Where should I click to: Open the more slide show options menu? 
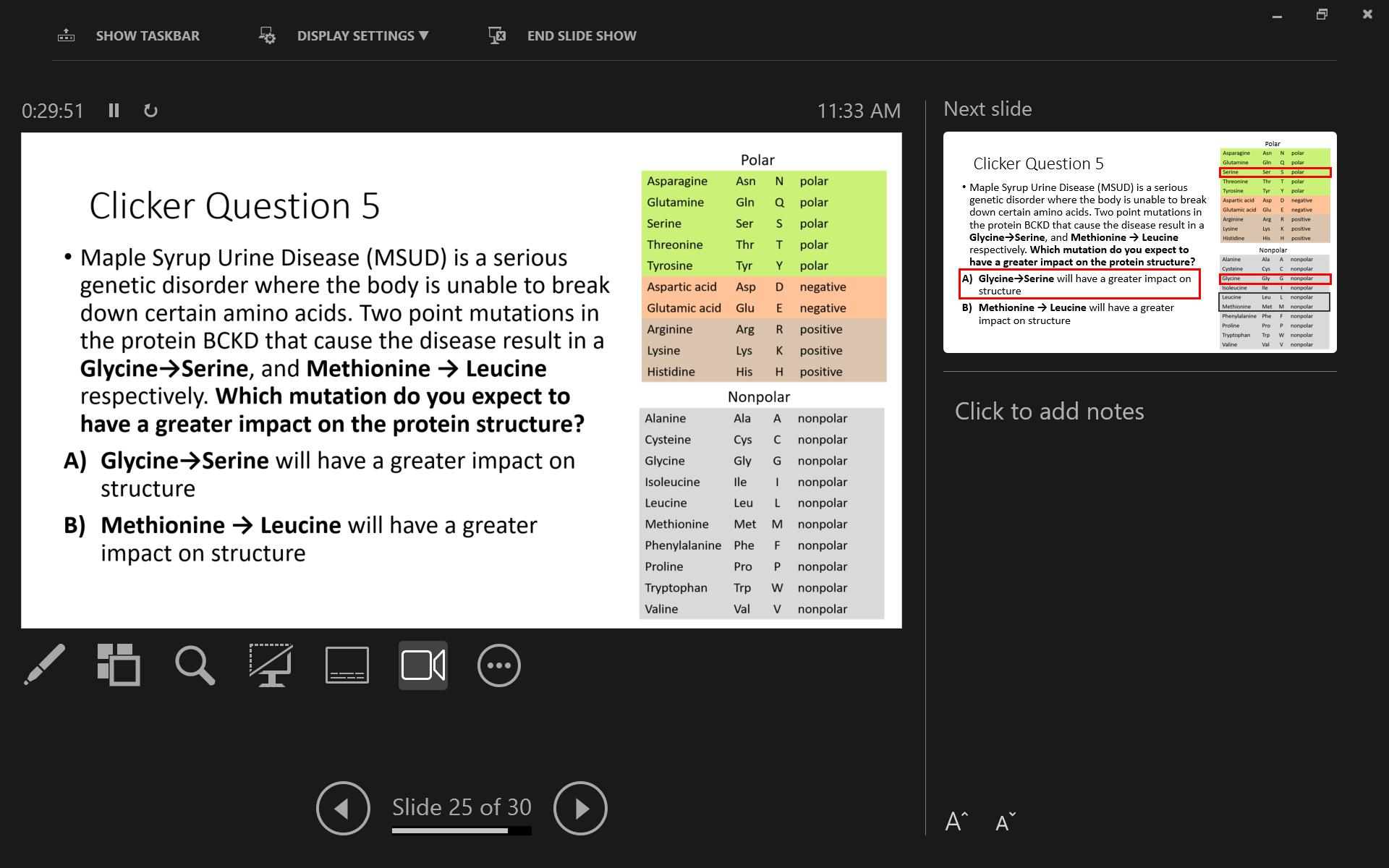(499, 665)
